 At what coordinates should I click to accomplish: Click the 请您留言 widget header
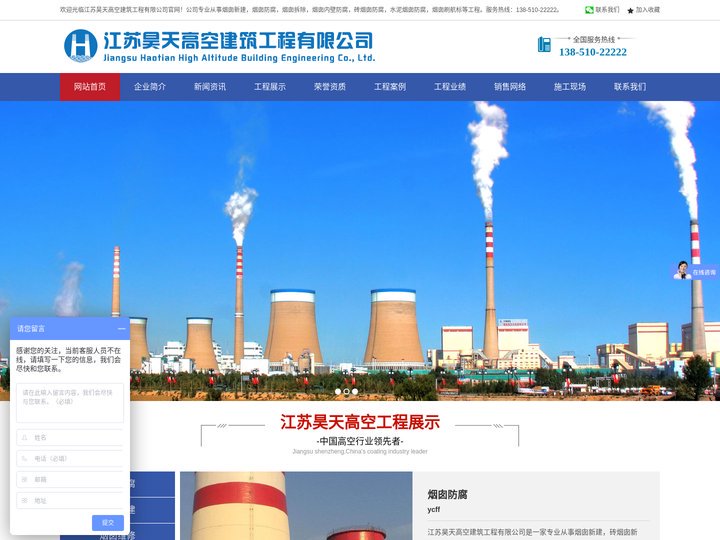pos(70,329)
